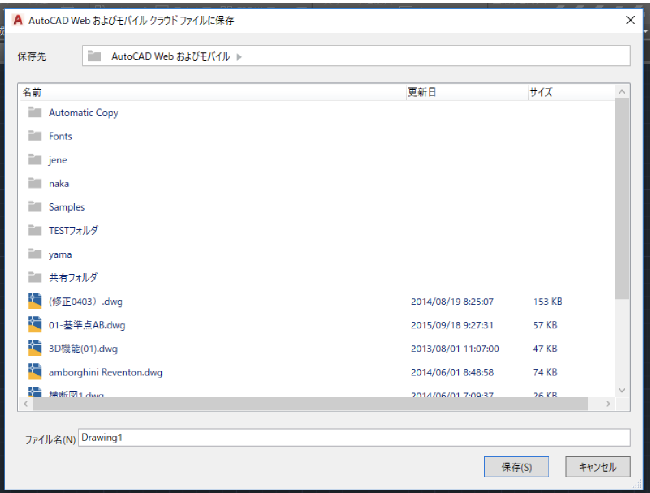Select the yama folder name
Image resolution: width=650 pixels, height=493 pixels.
point(60,255)
